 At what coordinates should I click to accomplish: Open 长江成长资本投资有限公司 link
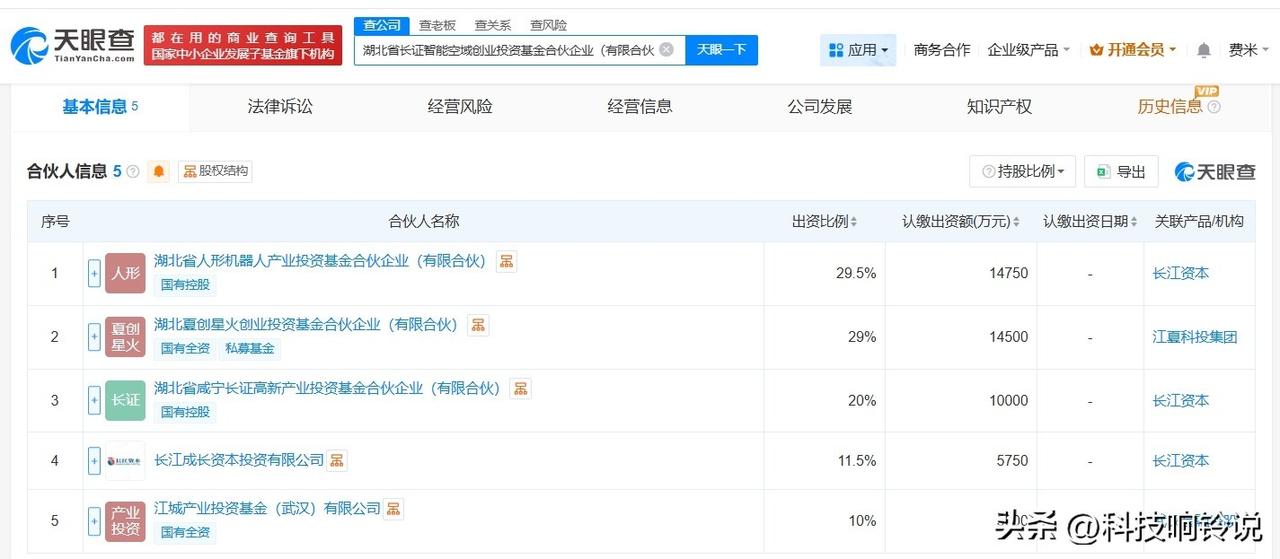239,460
